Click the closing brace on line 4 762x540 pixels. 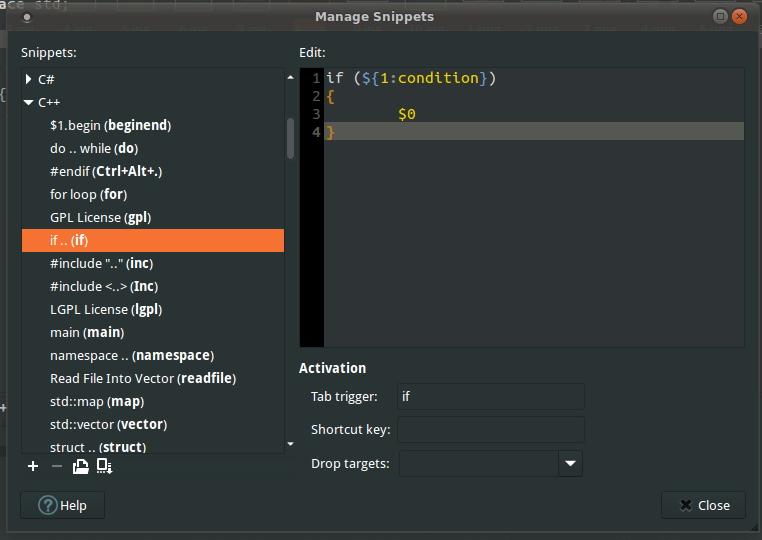[330, 132]
